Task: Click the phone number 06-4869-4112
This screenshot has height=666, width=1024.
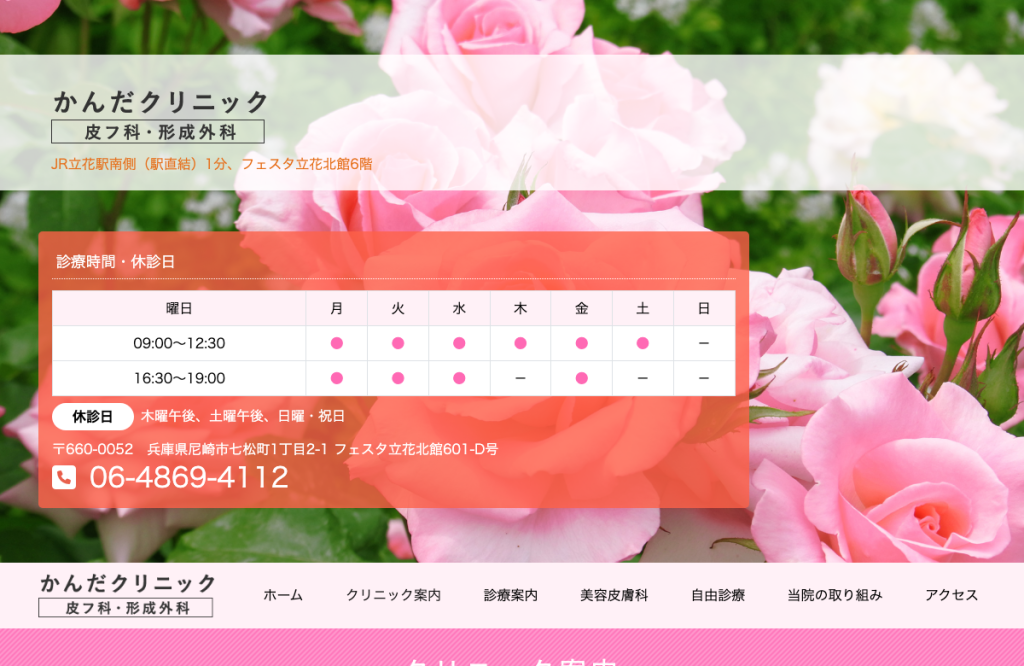Action: click(189, 477)
